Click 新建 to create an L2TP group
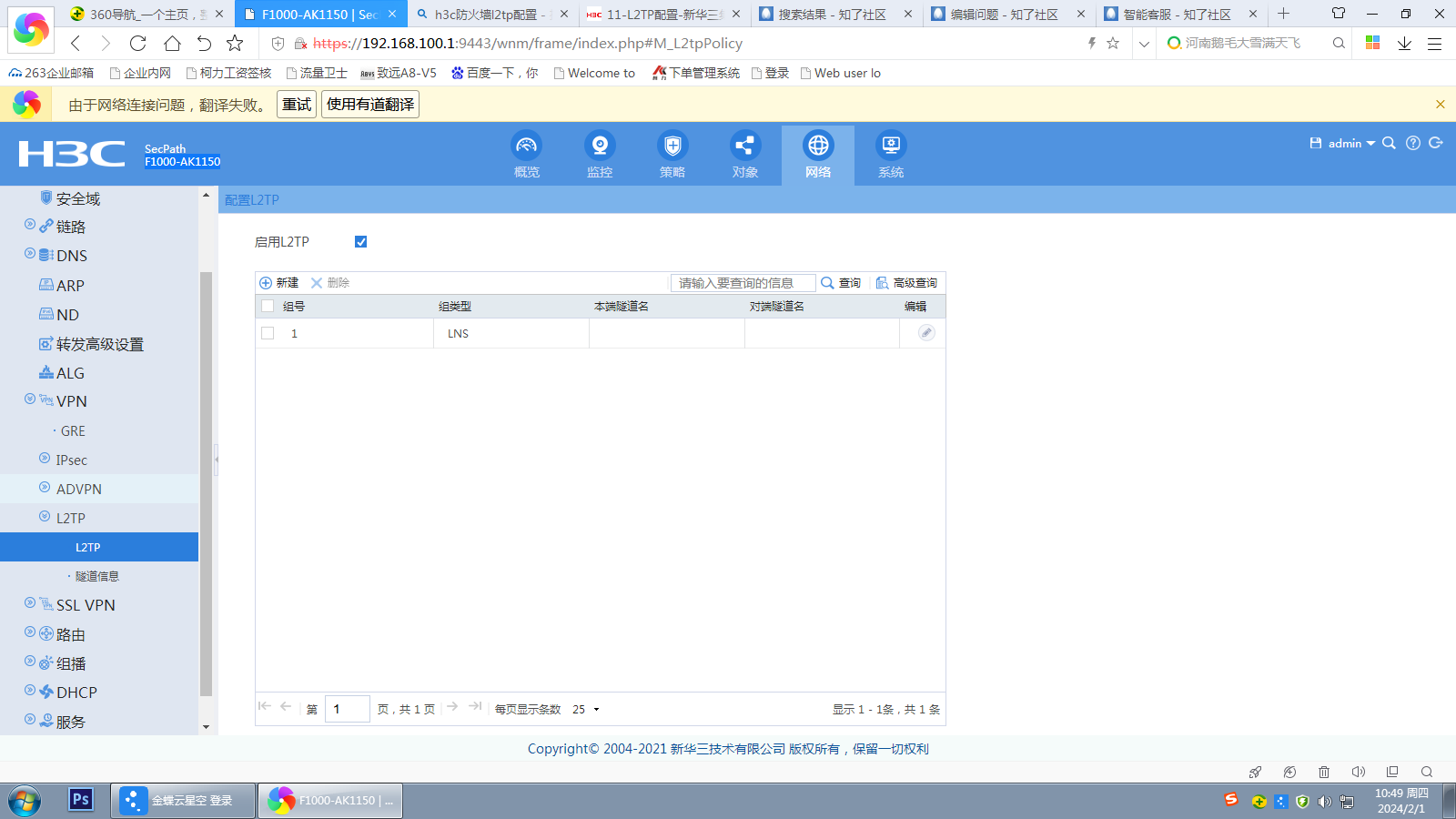 coord(279,283)
